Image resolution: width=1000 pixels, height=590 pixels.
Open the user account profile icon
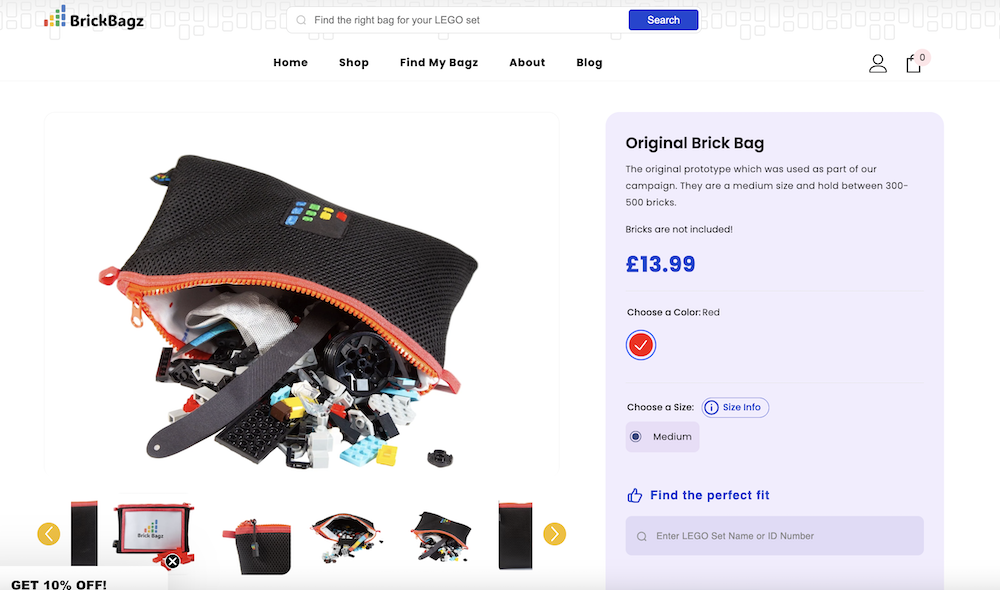coord(878,62)
